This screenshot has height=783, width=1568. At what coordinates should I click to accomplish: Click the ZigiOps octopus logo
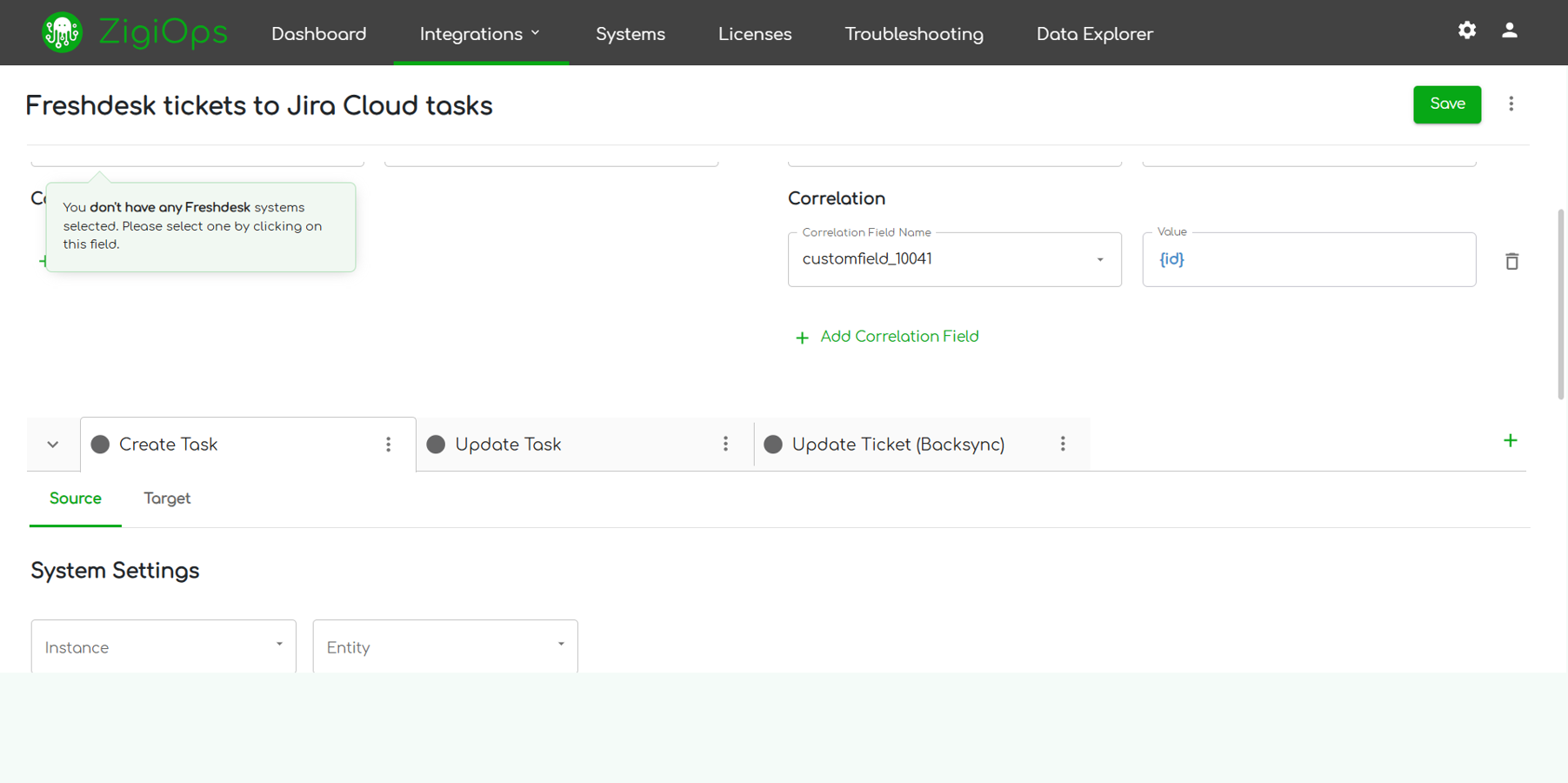click(62, 33)
